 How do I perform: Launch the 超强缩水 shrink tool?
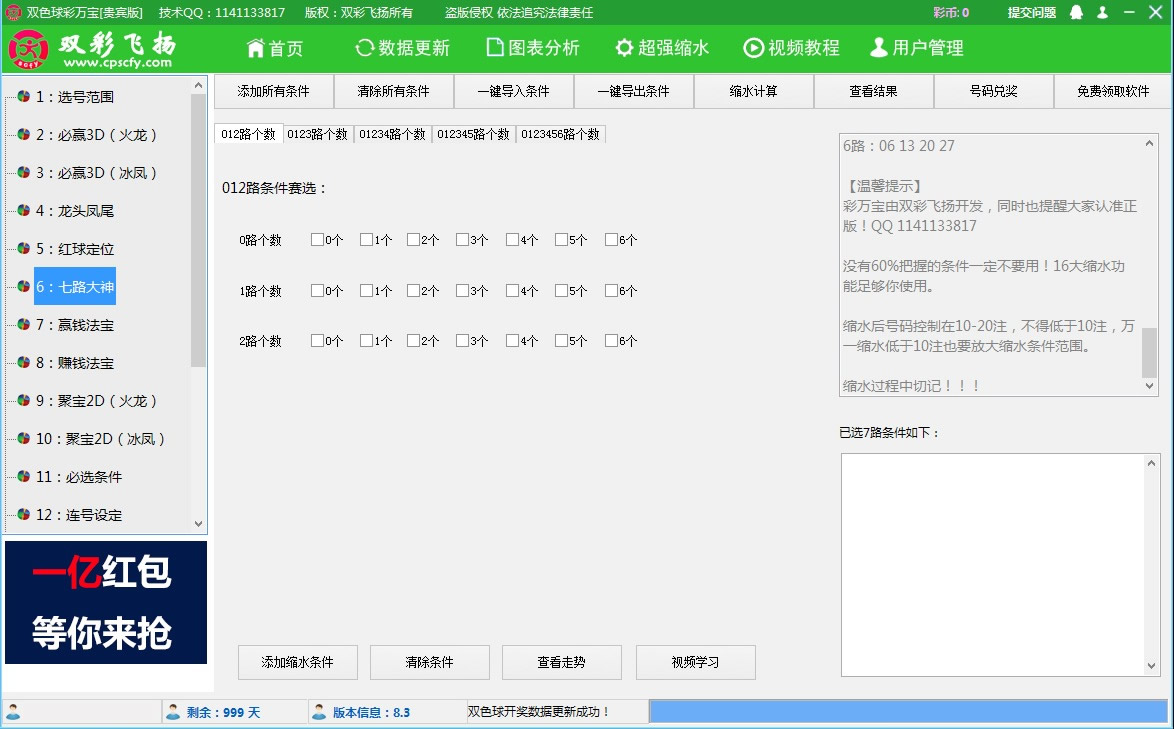click(664, 47)
